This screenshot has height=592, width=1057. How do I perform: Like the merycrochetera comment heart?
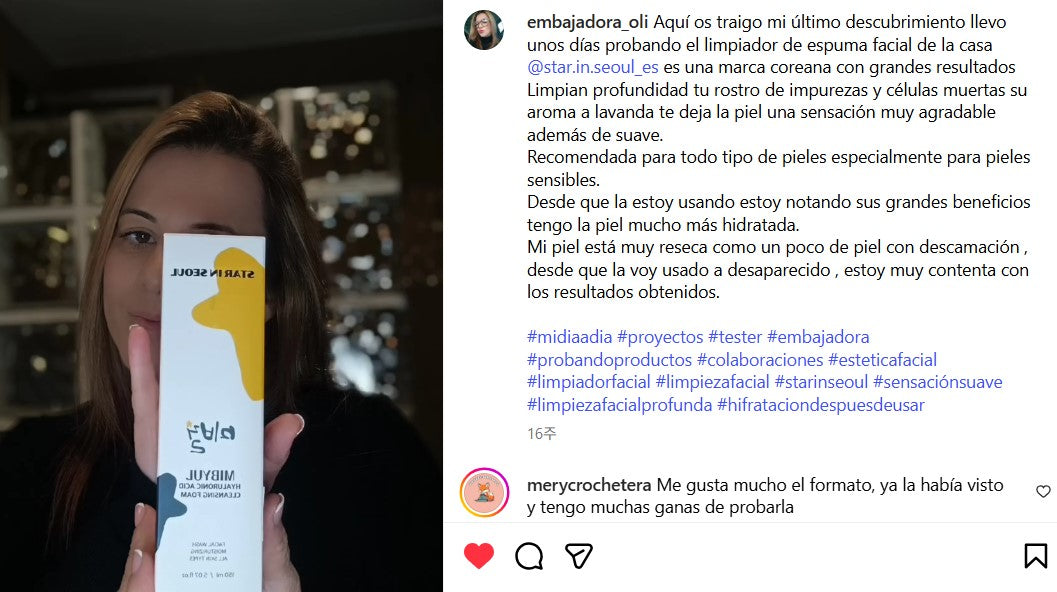point(1043,492)
